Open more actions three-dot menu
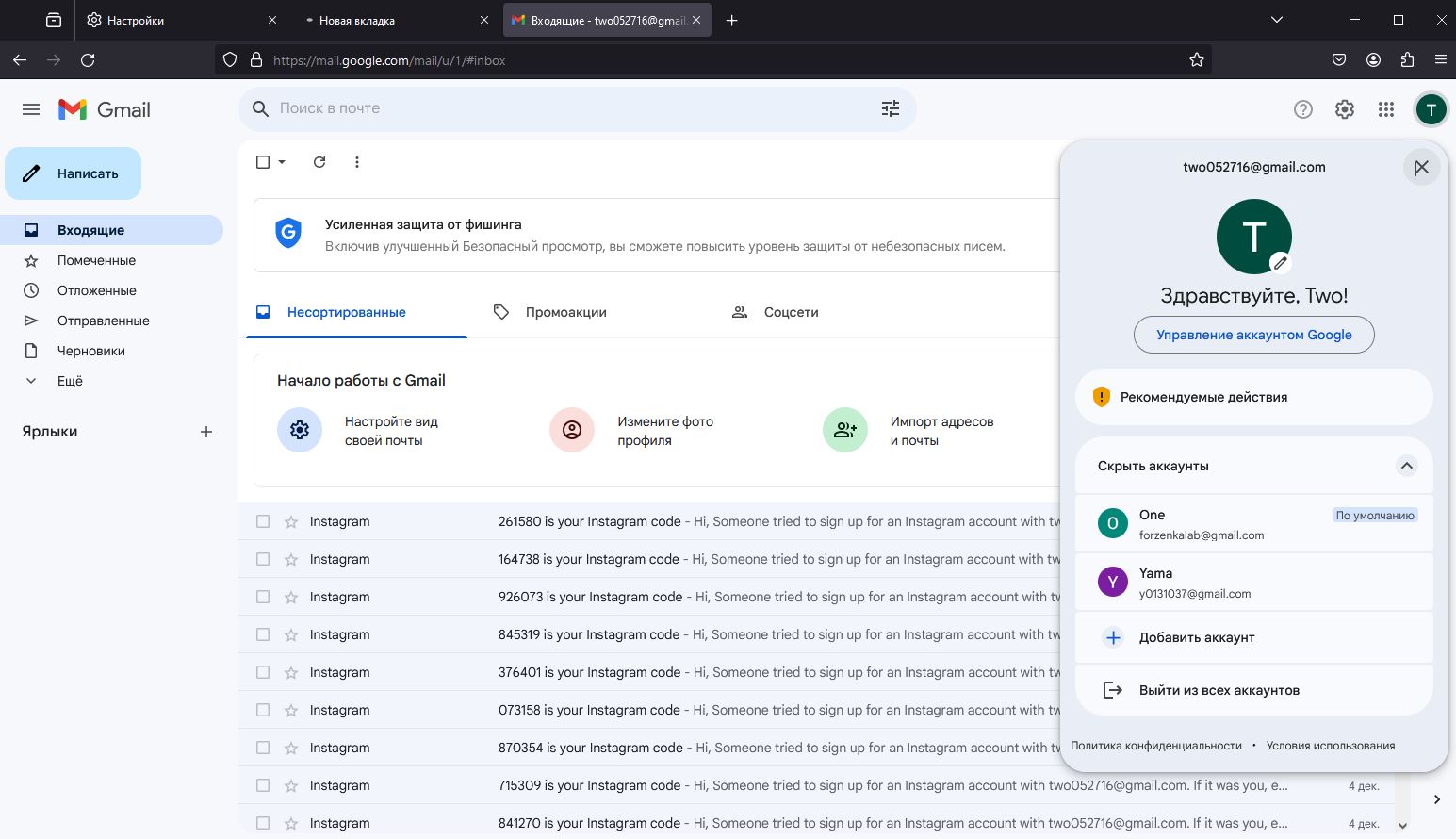Screen dimensions: 1456x839 pos(357,162)
